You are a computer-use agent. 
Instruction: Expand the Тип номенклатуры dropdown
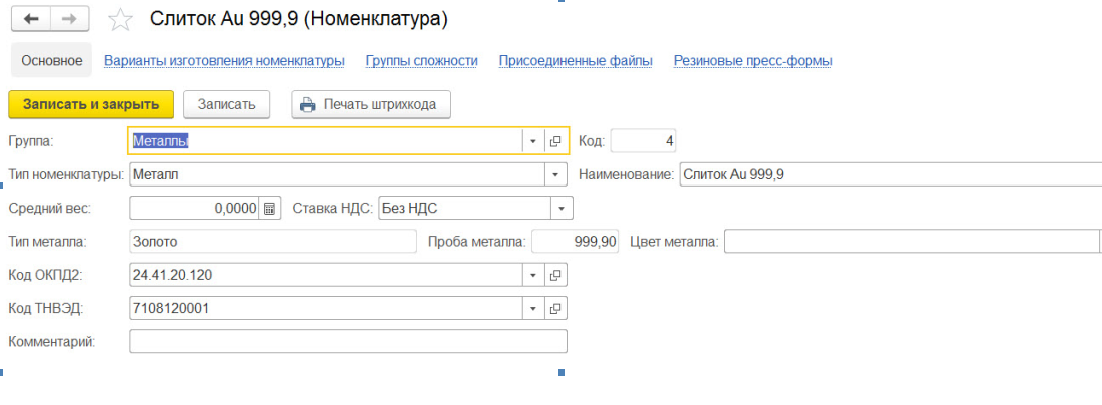tap(555, 174)
